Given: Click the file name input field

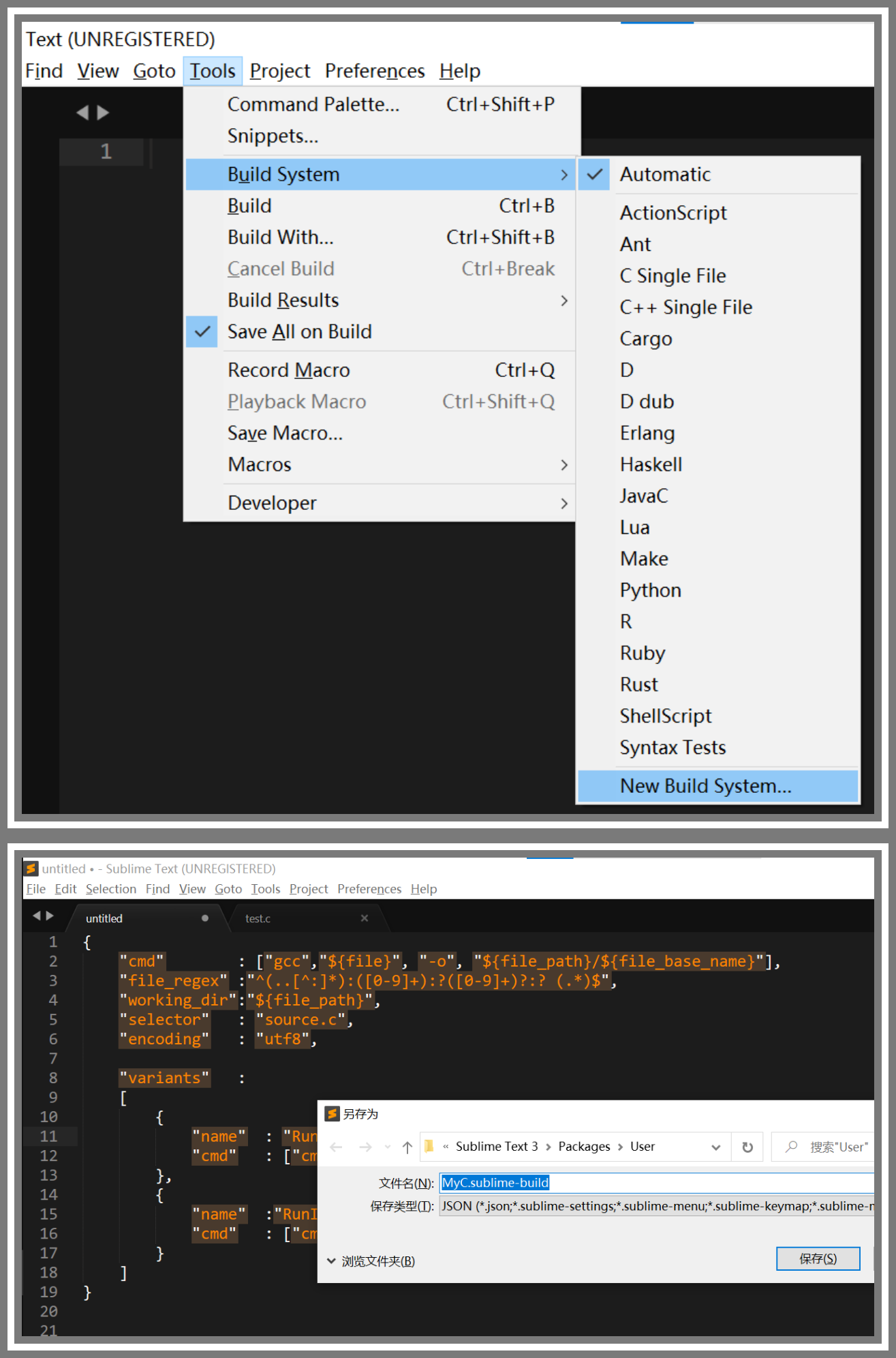Looking at the screenshot, I should (x=657, y=1183).
